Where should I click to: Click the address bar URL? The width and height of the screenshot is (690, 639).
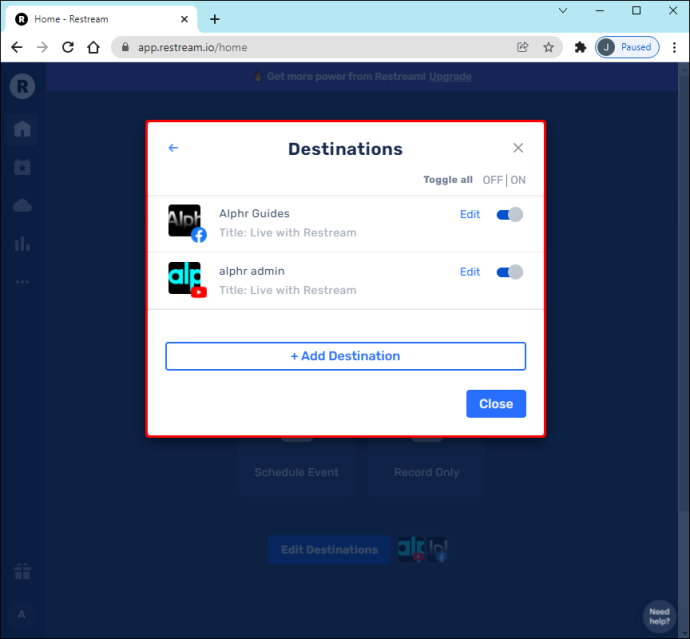click(193, 48)
